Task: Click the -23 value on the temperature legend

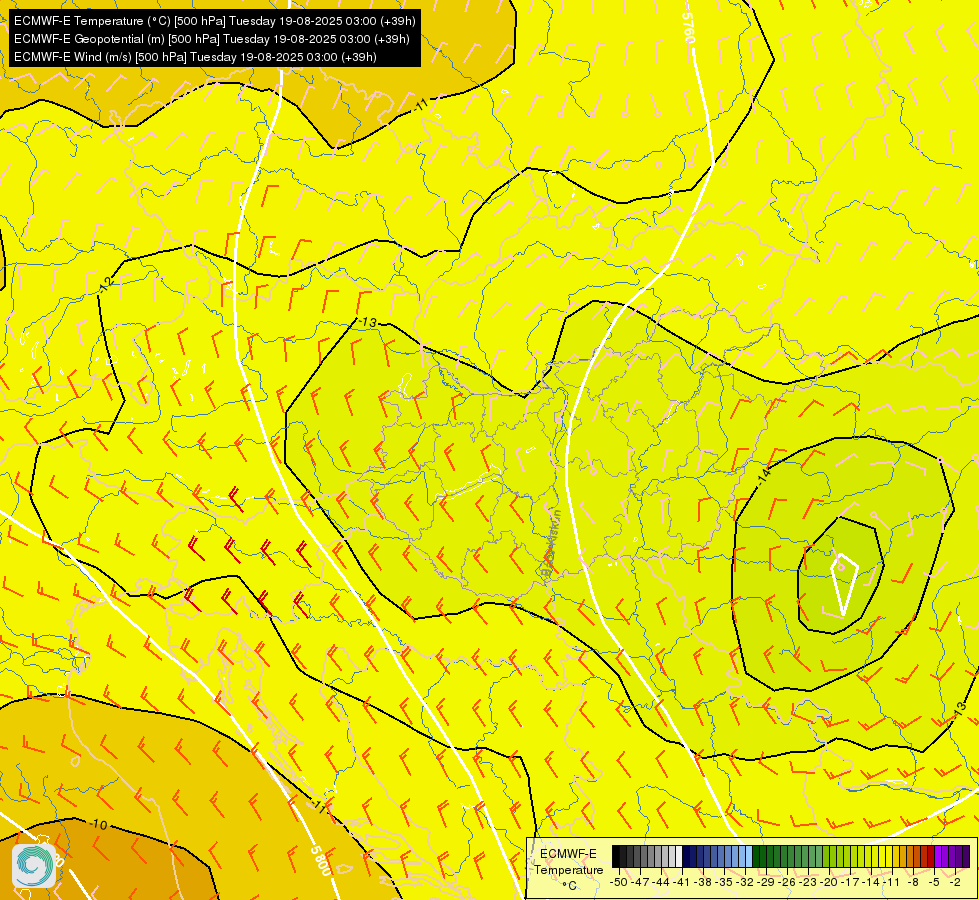Action: click(808, 882)
